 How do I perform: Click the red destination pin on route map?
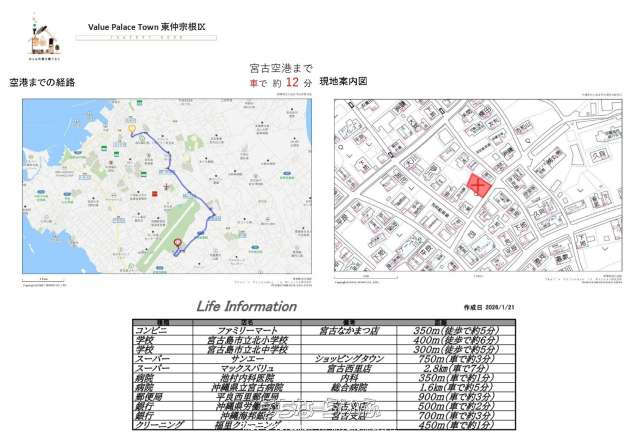[178, 243]
